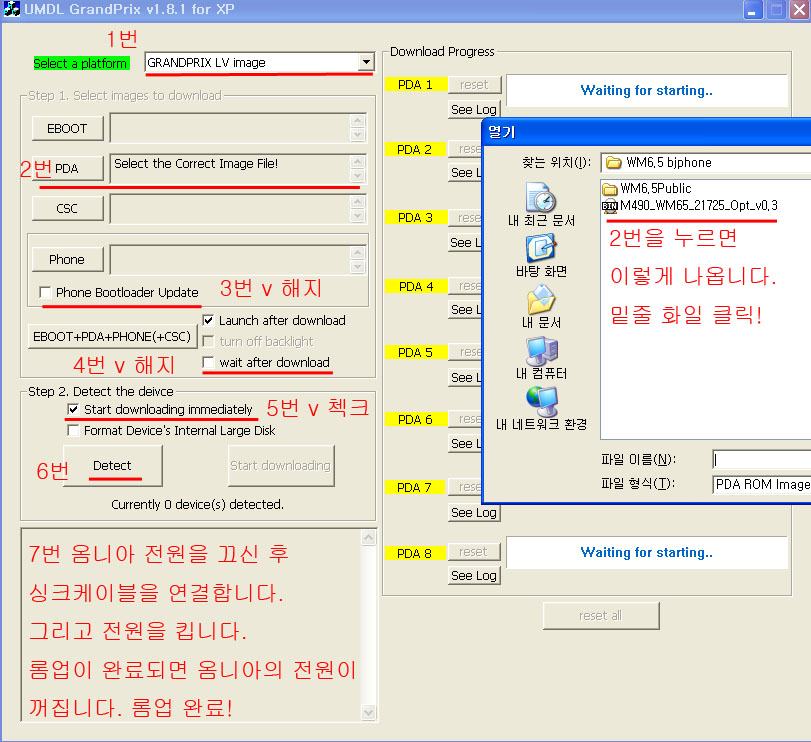Viewport: 811px width, 742px height.
Task: Click up arrow of EBOOT path field
Action: point(358,121)
